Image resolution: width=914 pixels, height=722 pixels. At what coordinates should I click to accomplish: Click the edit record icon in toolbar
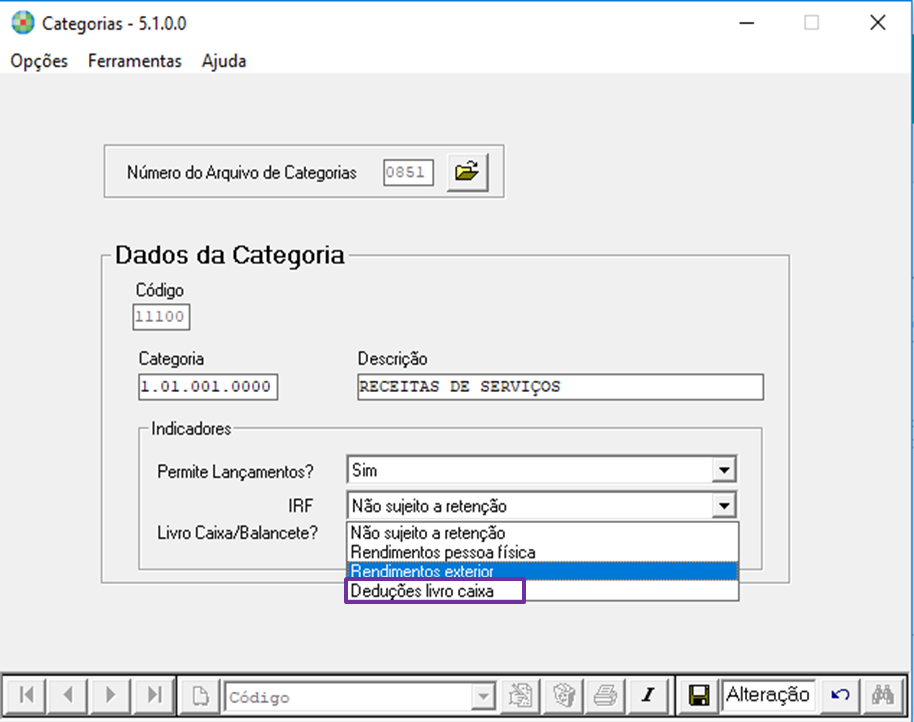[x=520, y=695]
